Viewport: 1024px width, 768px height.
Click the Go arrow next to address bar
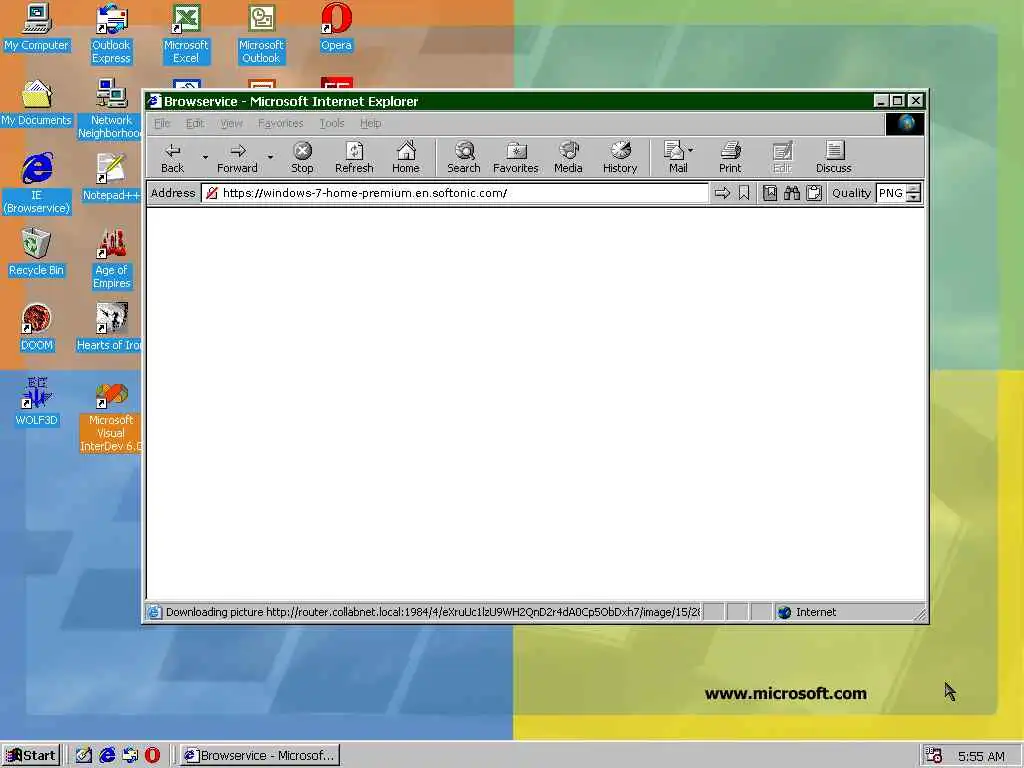click(x=722, y=193)
